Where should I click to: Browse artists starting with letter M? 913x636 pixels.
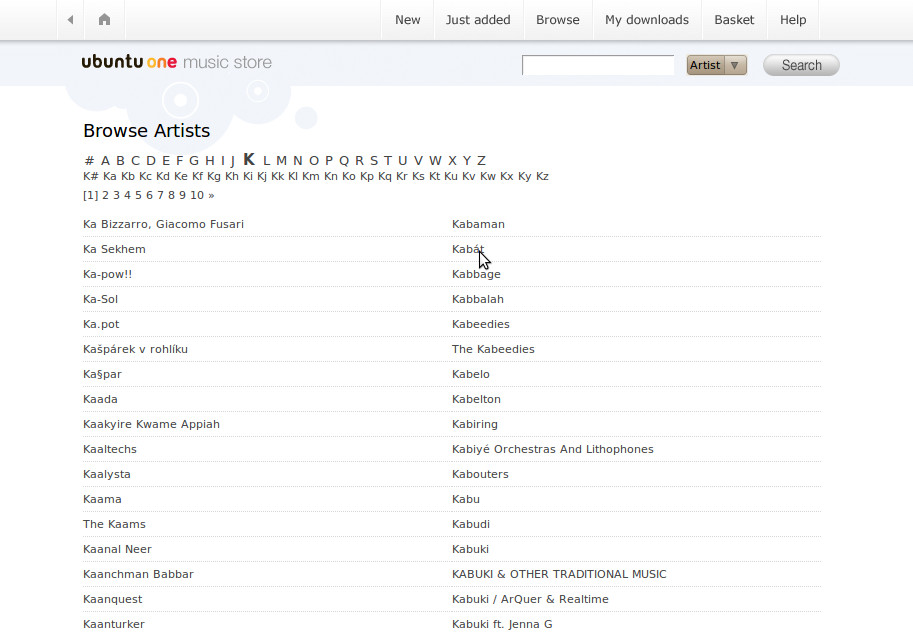pos(281,161)
